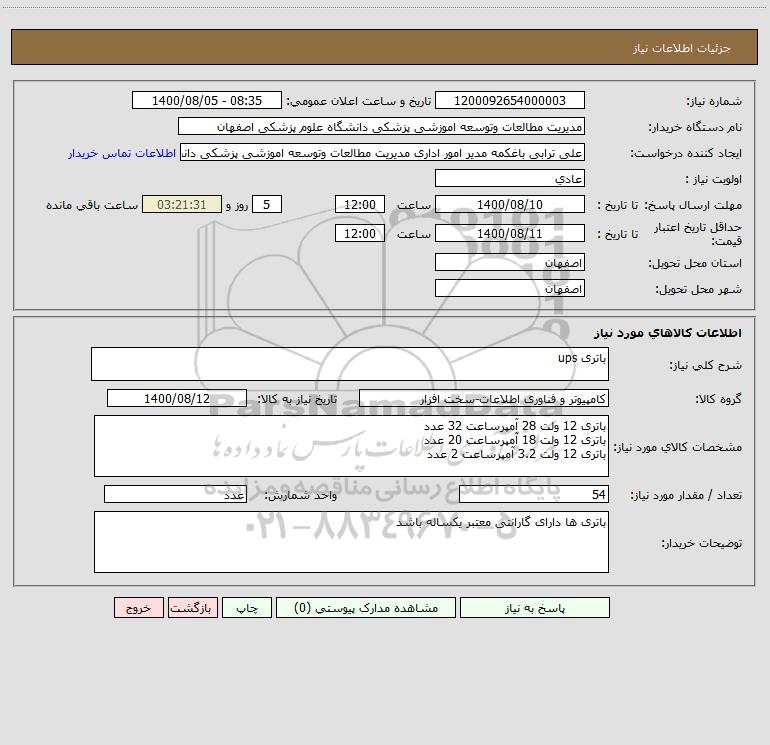770x745 pixels.
Task: Click the label اولویت نیاز
Action: point(714,179)
